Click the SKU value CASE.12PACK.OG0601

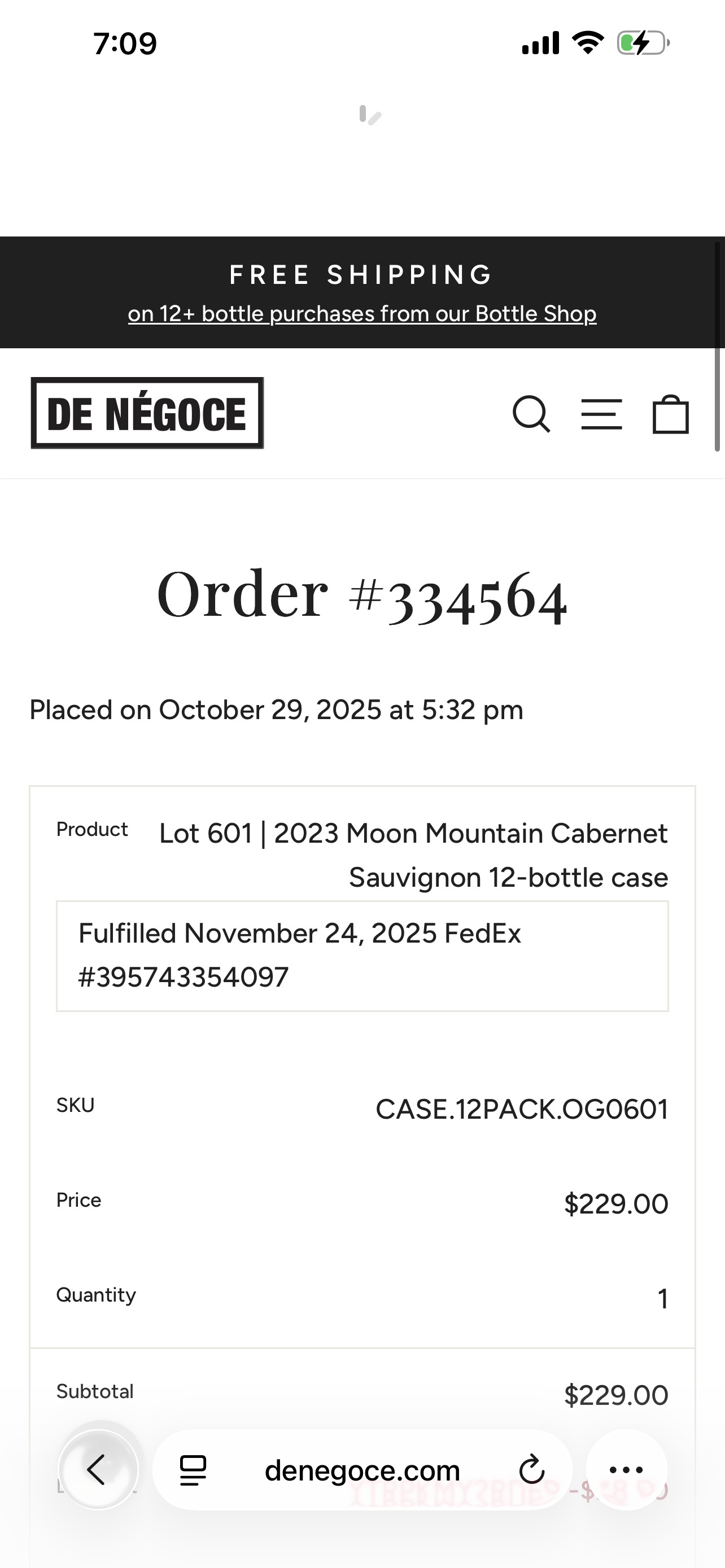pyautogui.click(x=522, y=1109)
